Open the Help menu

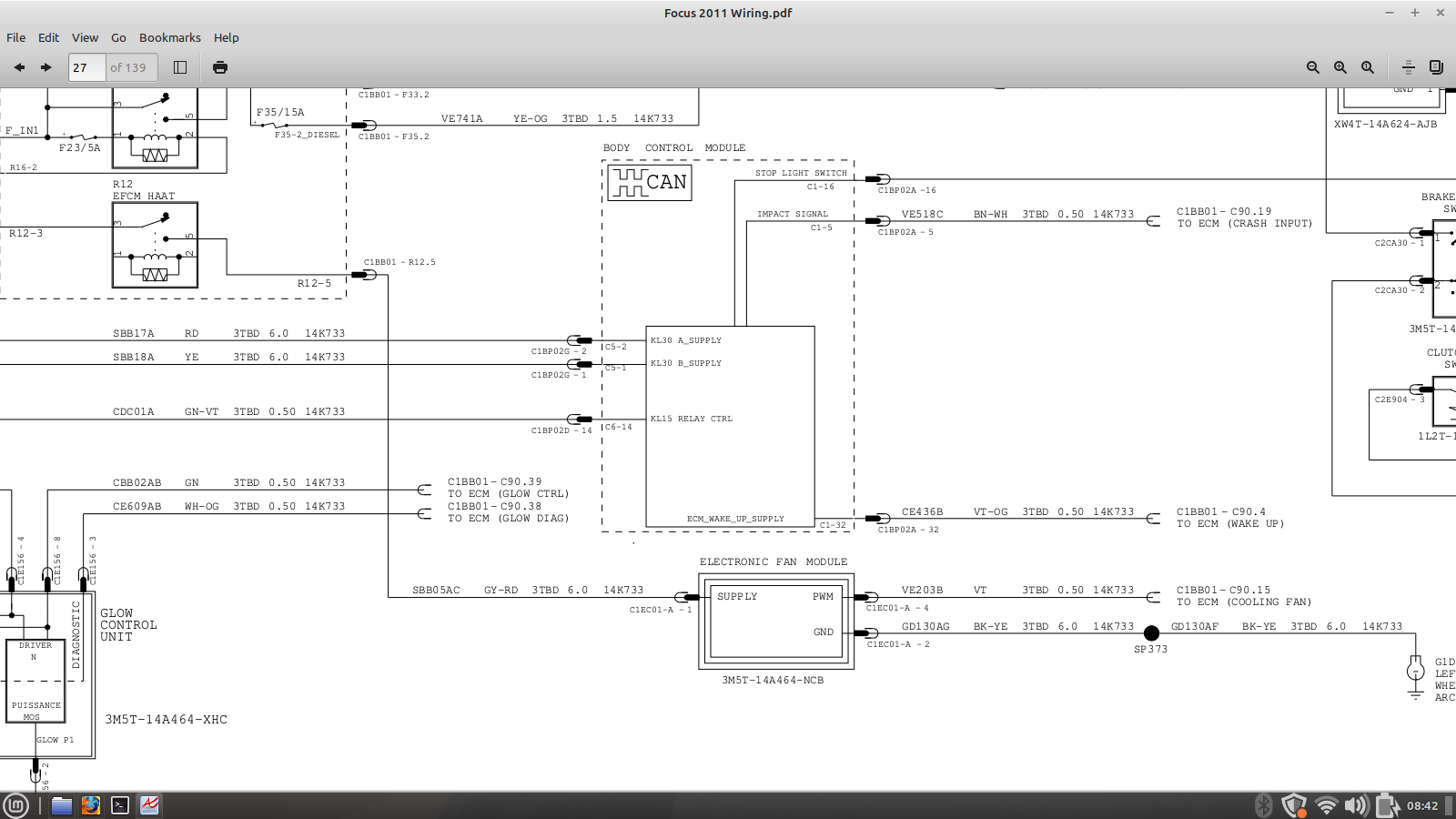(x=226, y=37)
